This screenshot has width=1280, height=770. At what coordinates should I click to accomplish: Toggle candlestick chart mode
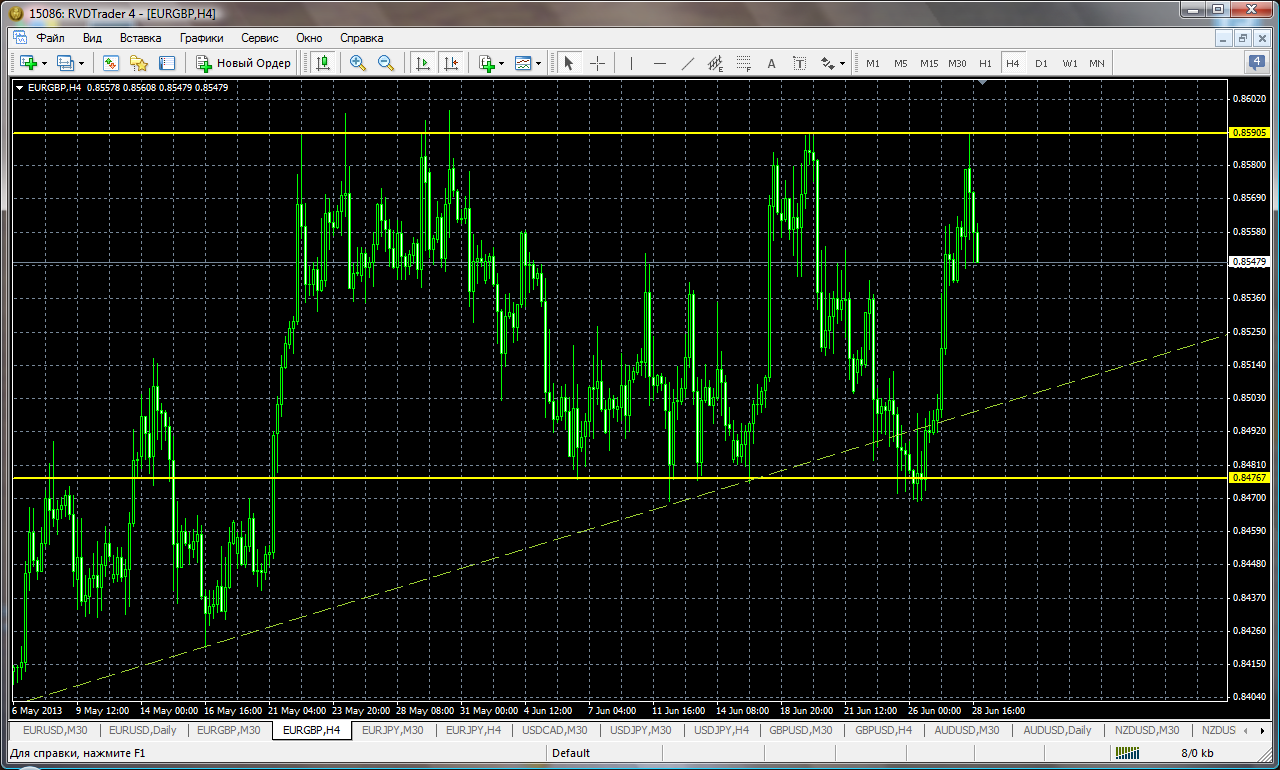[323, 63]
